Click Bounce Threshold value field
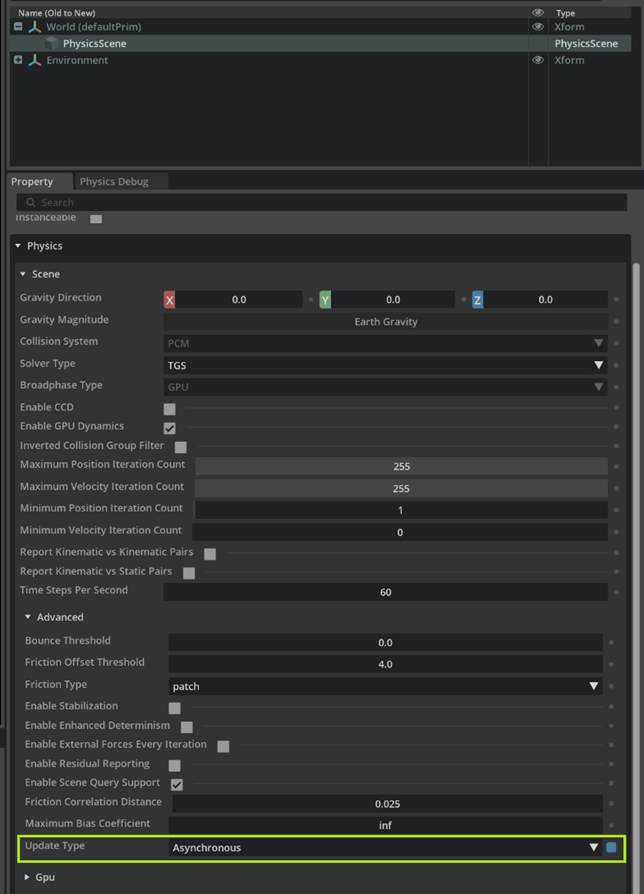Viewport: 644px width, 894px height. click(x=385, y=643)
